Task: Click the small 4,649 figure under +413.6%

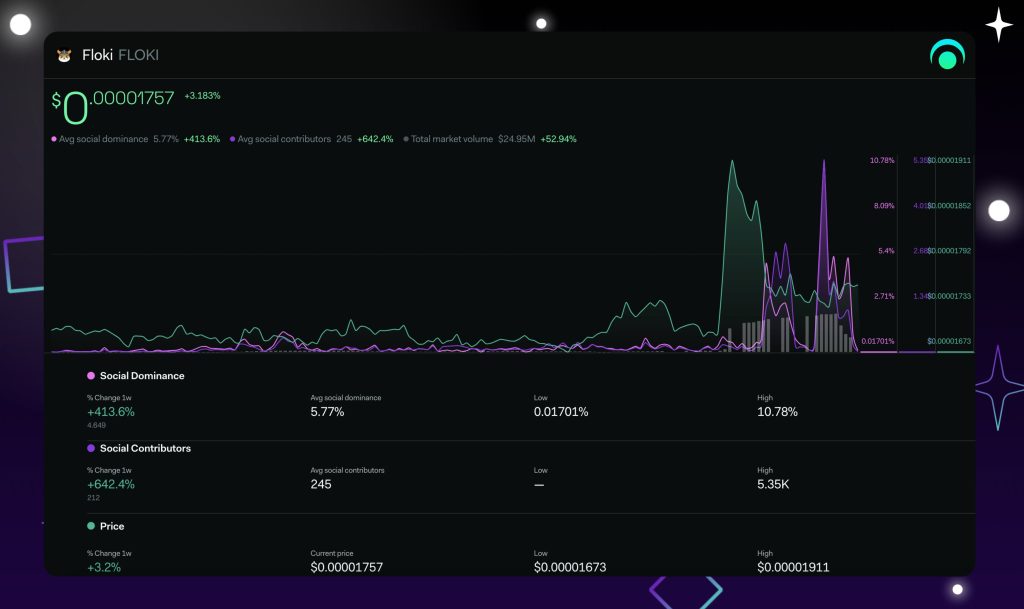Action: 96,425
